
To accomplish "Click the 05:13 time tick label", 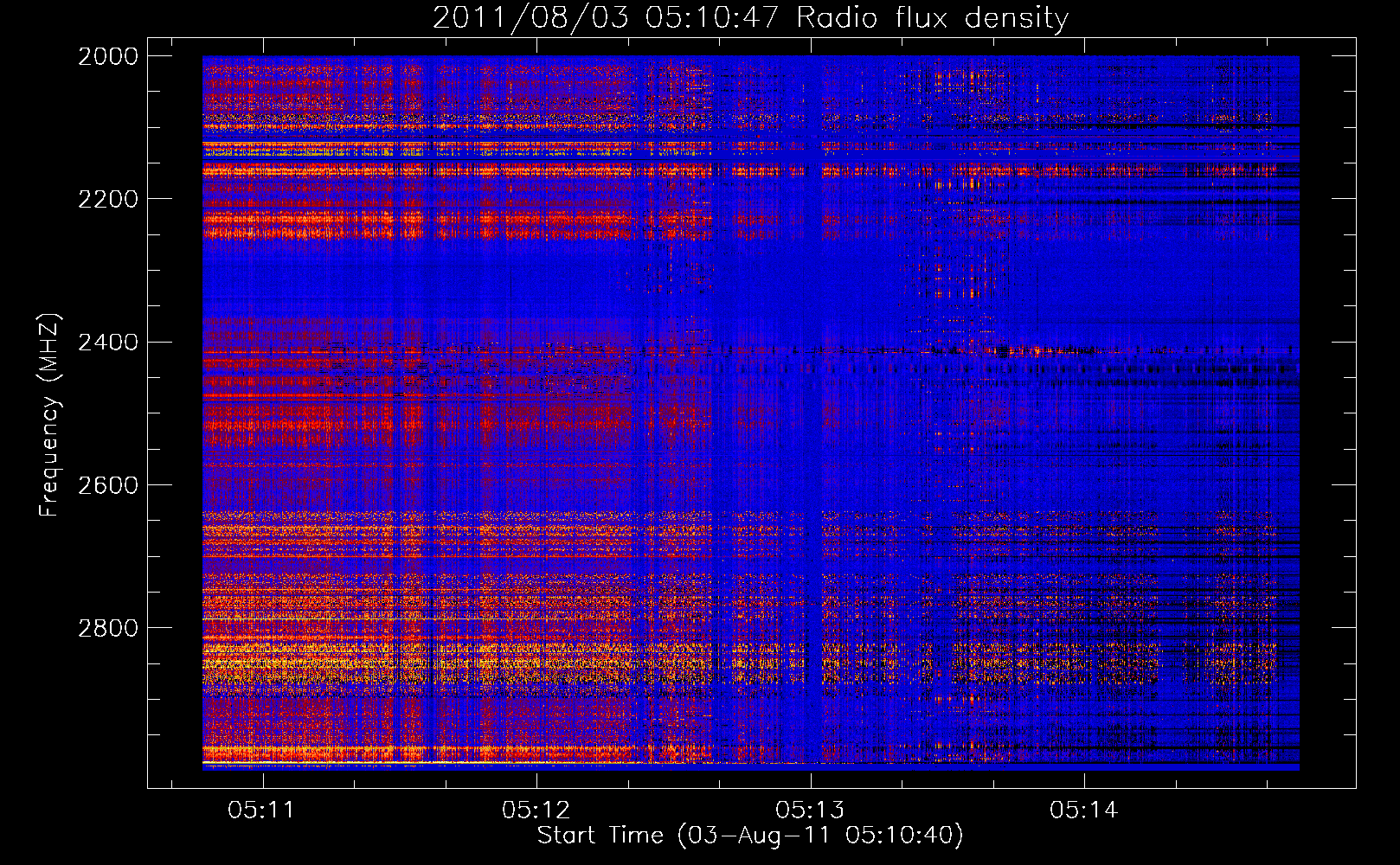I will point(810,811).
